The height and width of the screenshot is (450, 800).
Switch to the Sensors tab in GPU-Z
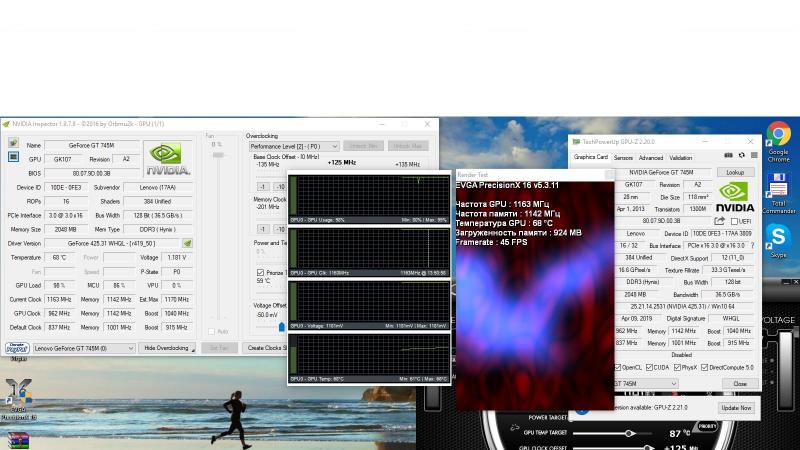click(623, 158)
